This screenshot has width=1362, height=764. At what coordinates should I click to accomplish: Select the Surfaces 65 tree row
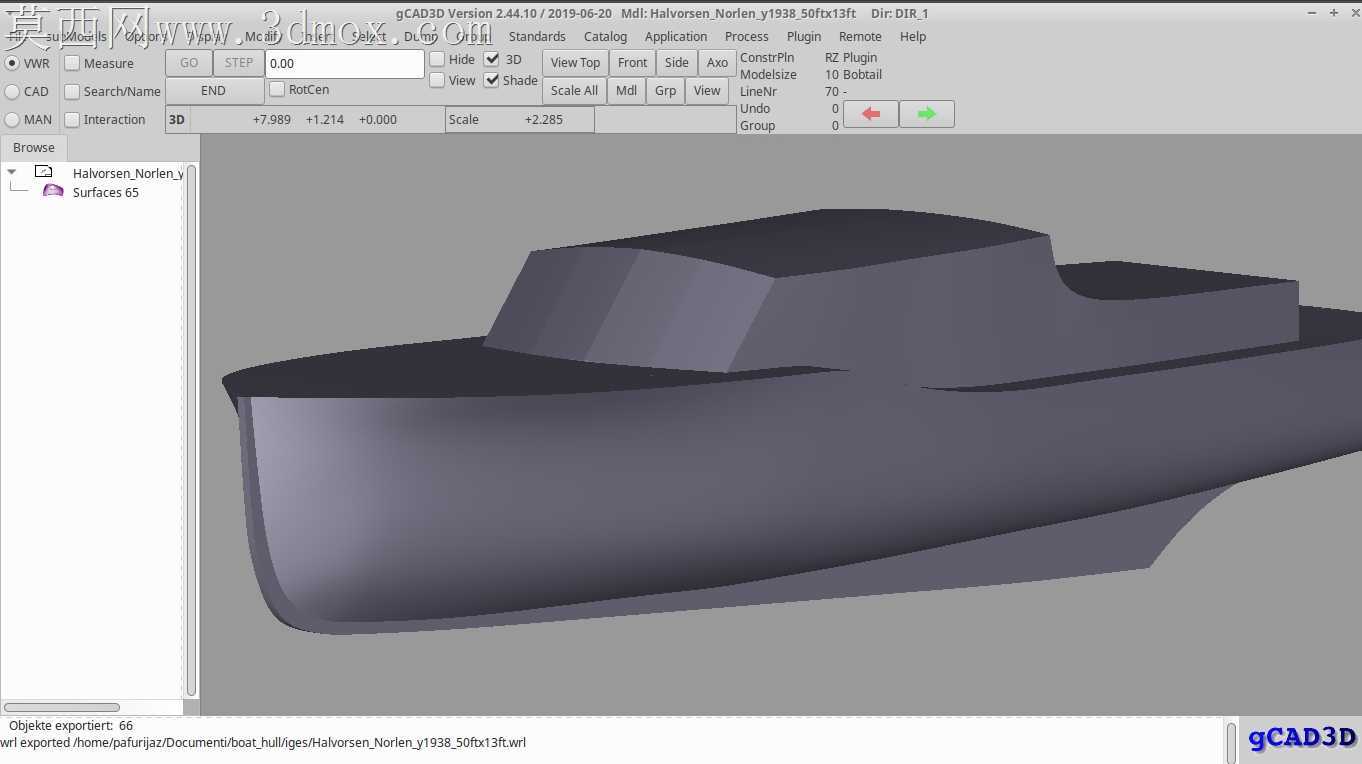point(106,192)
